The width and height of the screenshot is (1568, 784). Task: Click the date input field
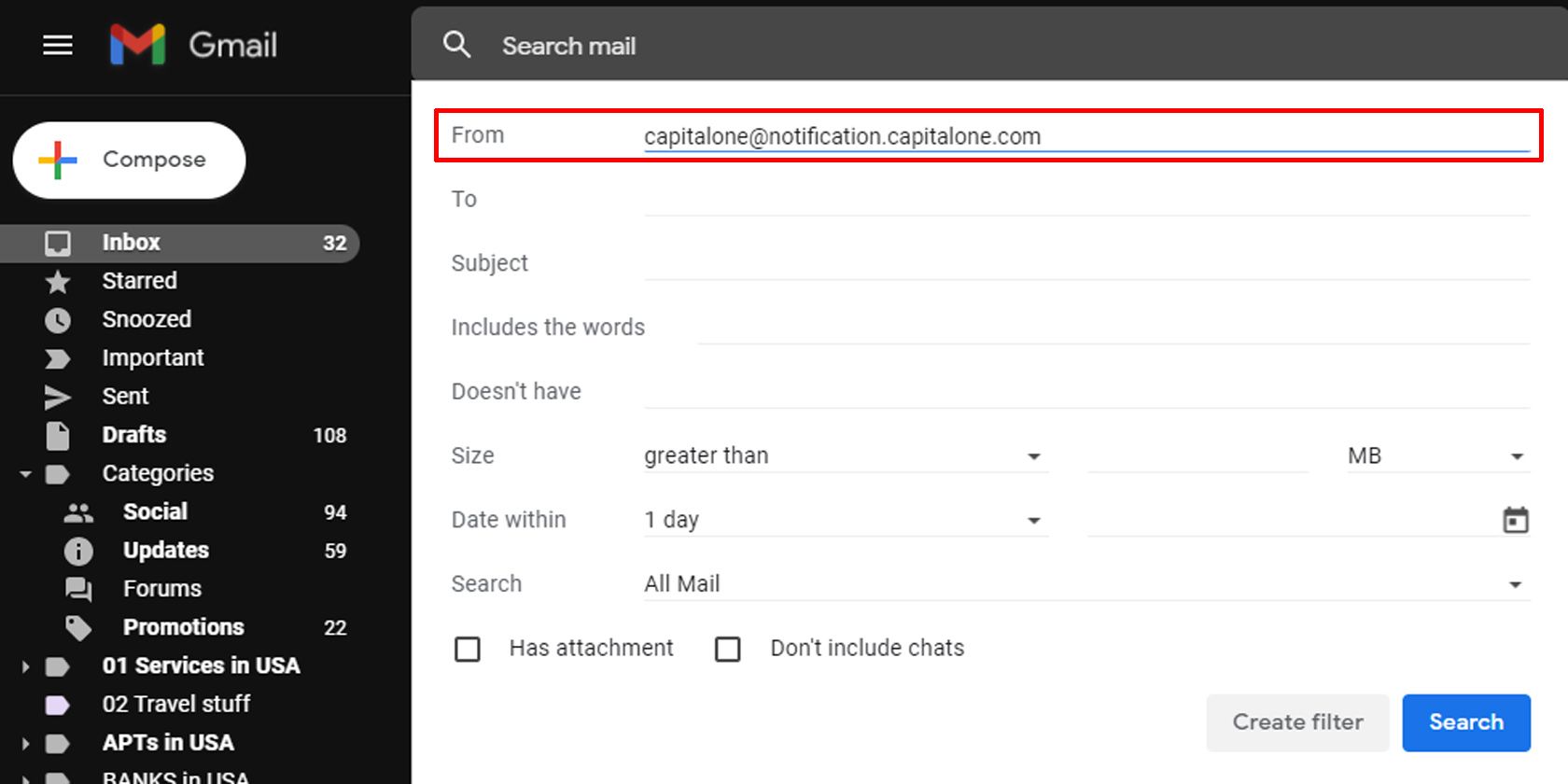pyautogui.click(x=1293, y=520)
